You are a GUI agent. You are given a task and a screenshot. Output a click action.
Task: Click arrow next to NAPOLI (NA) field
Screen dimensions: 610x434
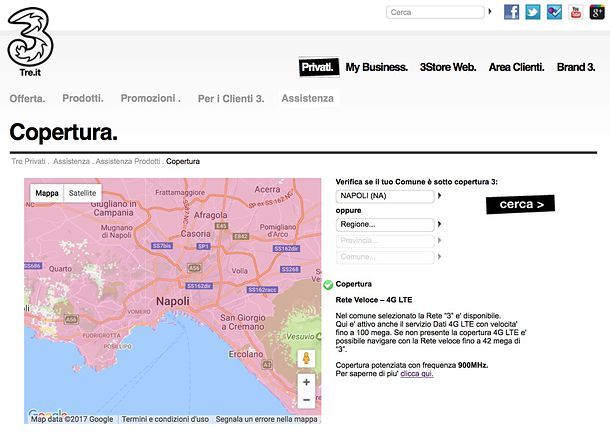[x=439, y=196]
